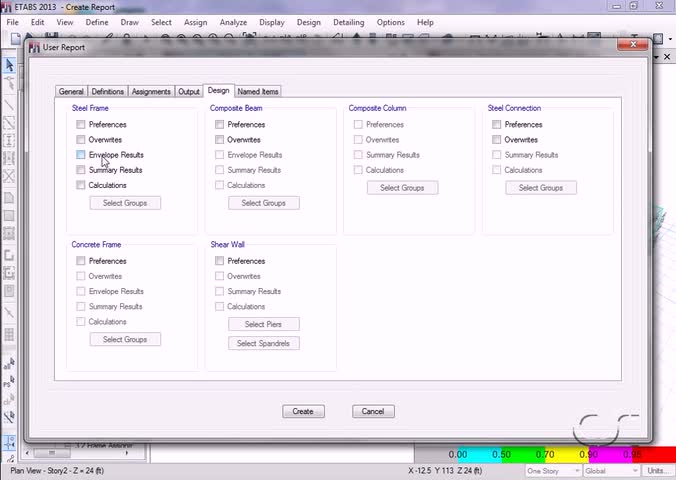Click the Previous Selection (PS) icon
The image size is (676, 480).
9,381
